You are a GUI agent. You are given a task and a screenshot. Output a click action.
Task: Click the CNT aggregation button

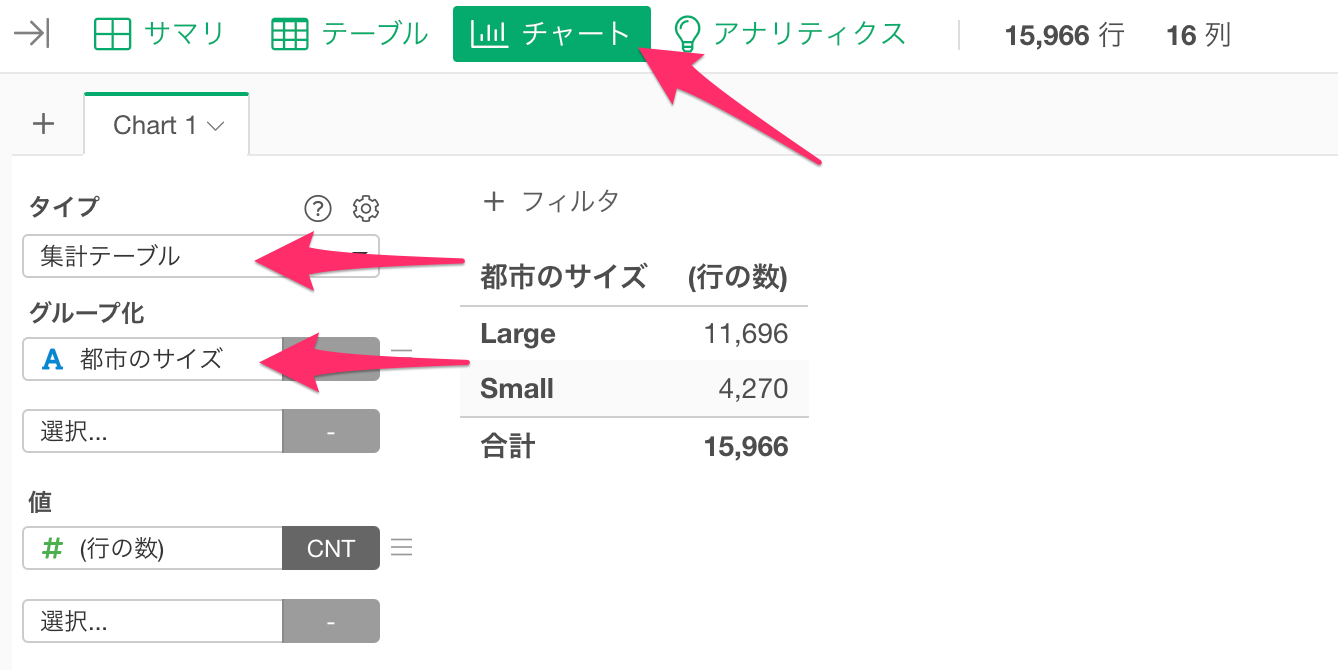[331, 548]
